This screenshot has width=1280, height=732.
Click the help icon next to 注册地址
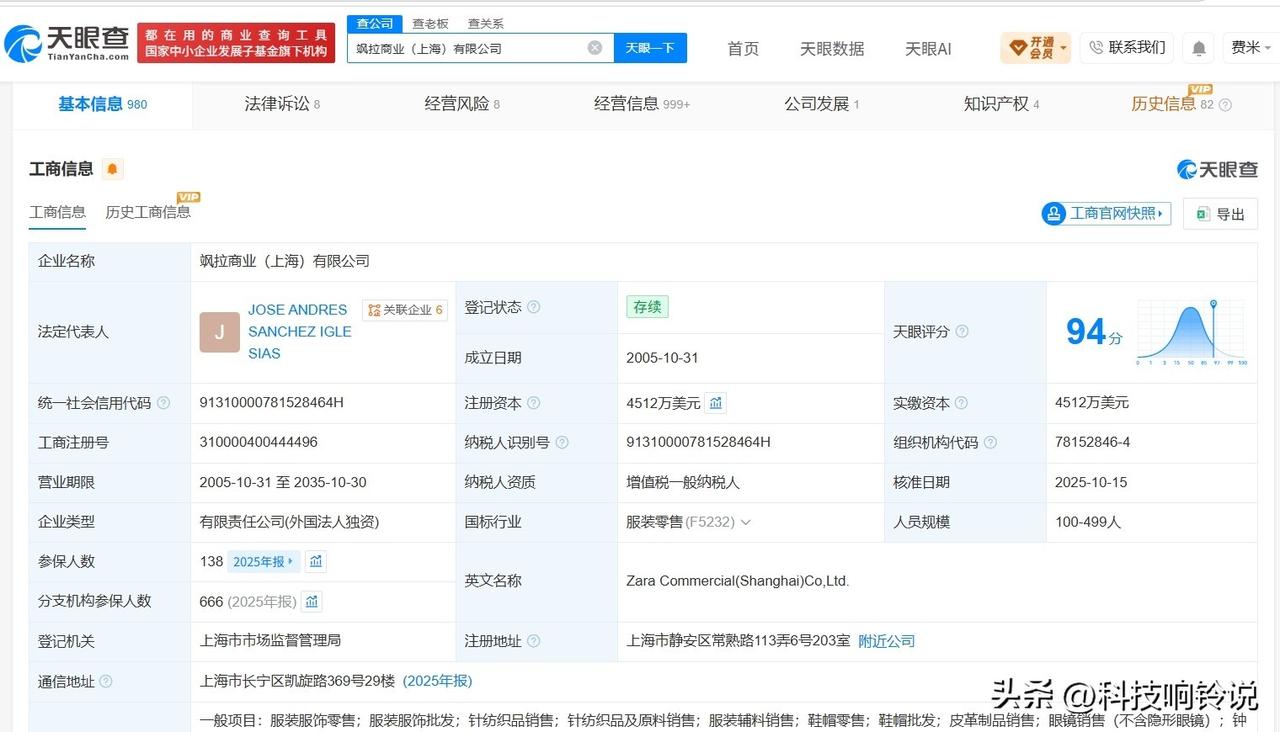pyautogui.click(x=534, y=641)
